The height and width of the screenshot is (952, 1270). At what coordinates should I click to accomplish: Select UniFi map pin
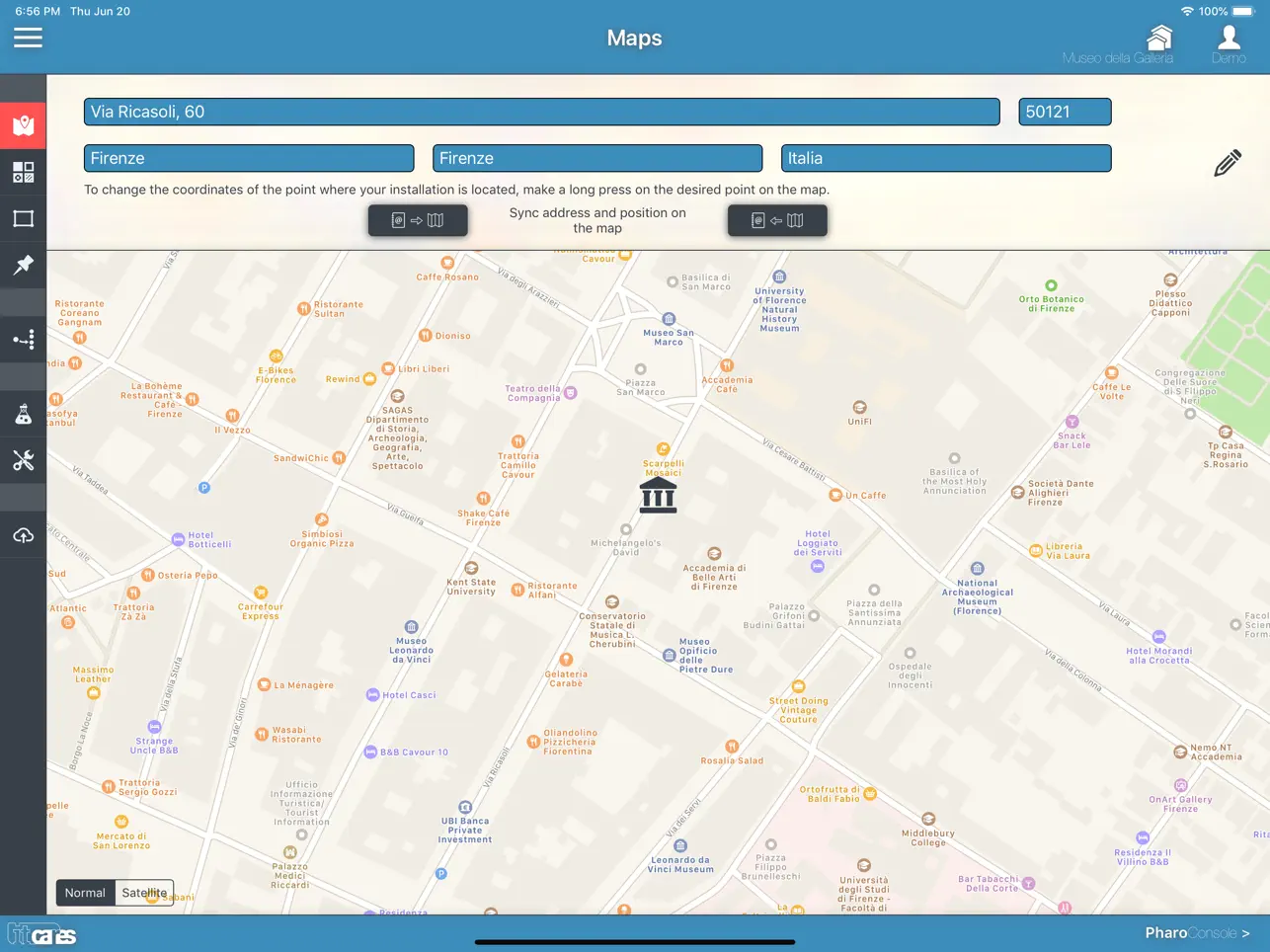pyautogui.click(x=859, y=407)
